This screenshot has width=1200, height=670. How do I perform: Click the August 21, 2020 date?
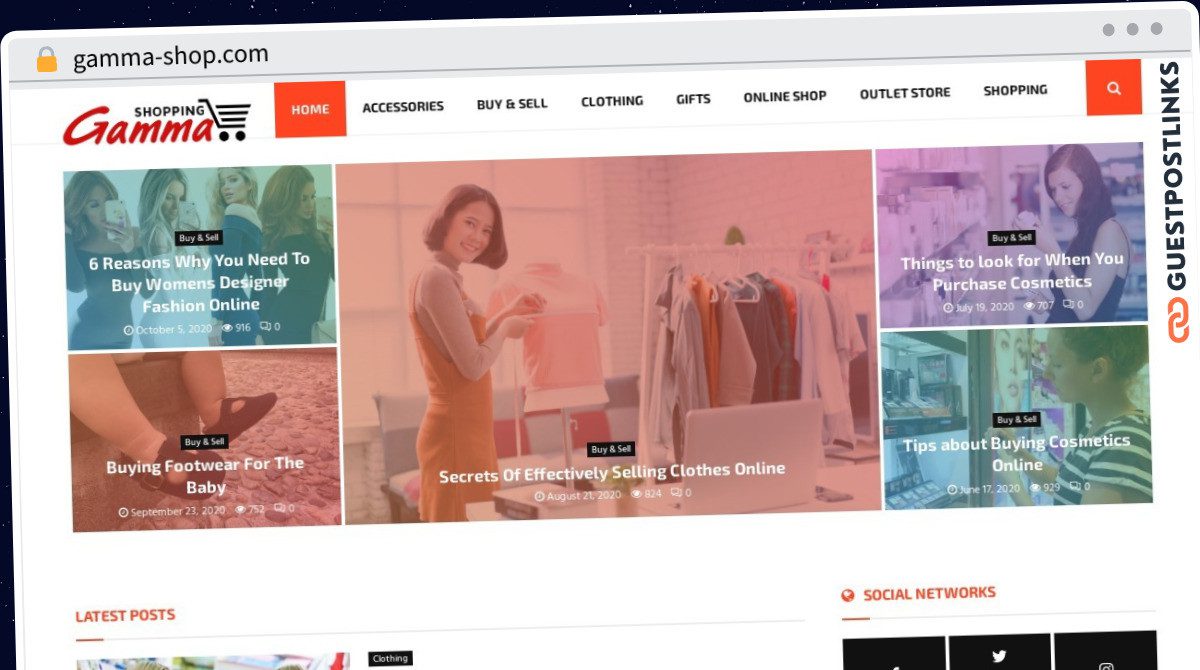tap(578, 495)
